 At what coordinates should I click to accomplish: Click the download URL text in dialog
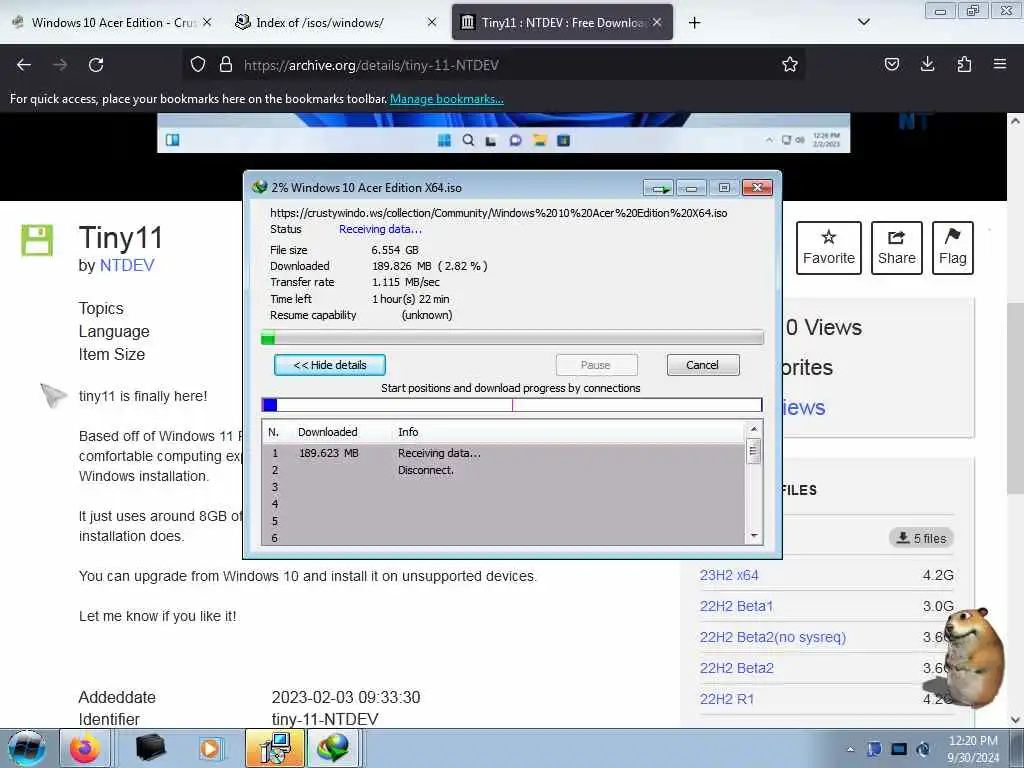coord(498,213)
